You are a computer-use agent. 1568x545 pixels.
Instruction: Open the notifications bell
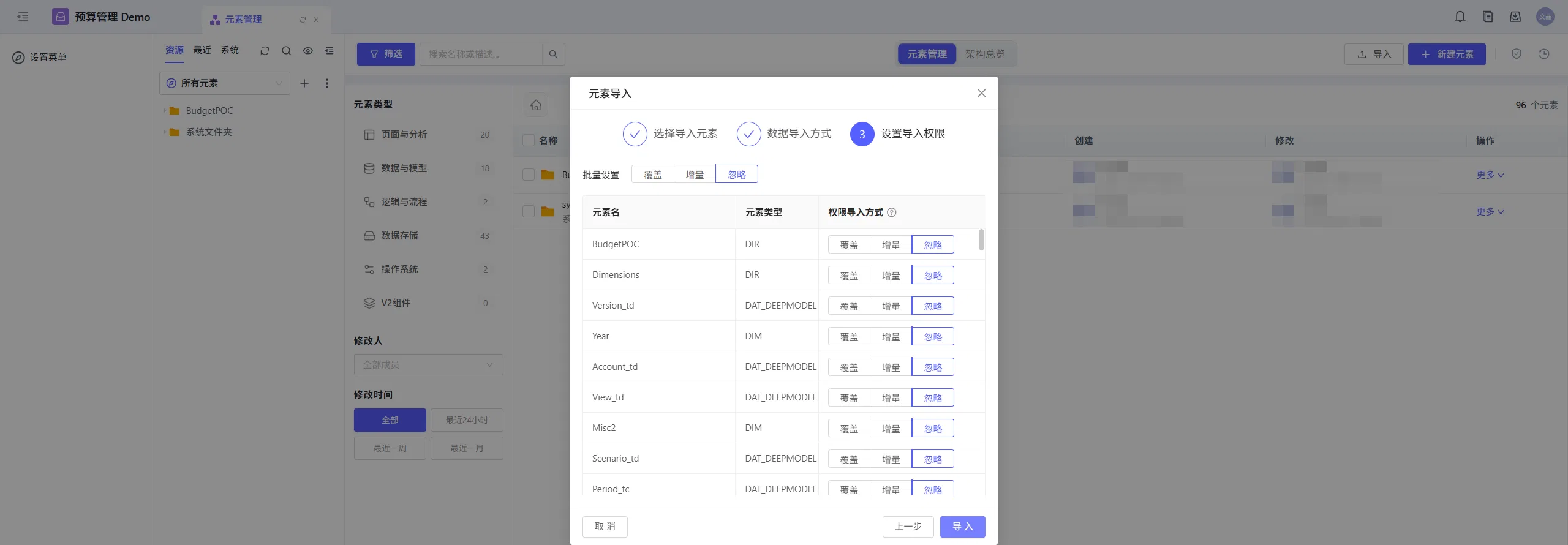[x=1460, y=17]
